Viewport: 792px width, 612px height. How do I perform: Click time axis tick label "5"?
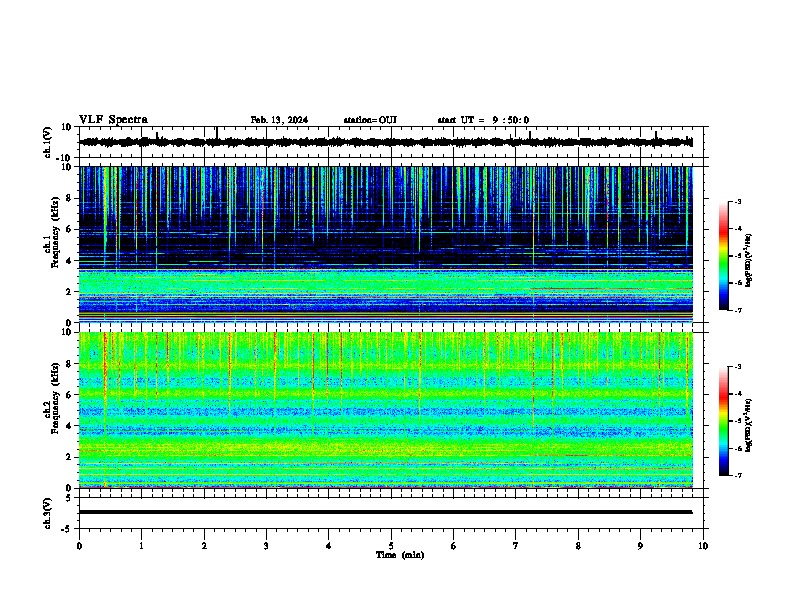[391, 546]
